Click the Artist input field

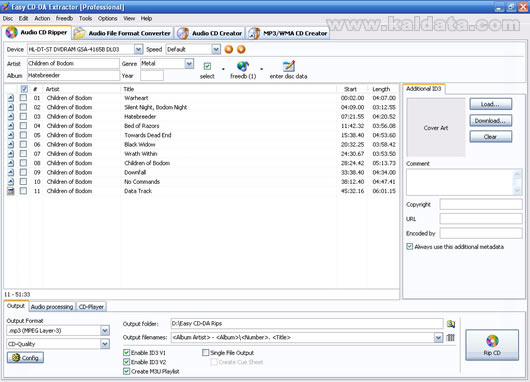tap(73, 64)
